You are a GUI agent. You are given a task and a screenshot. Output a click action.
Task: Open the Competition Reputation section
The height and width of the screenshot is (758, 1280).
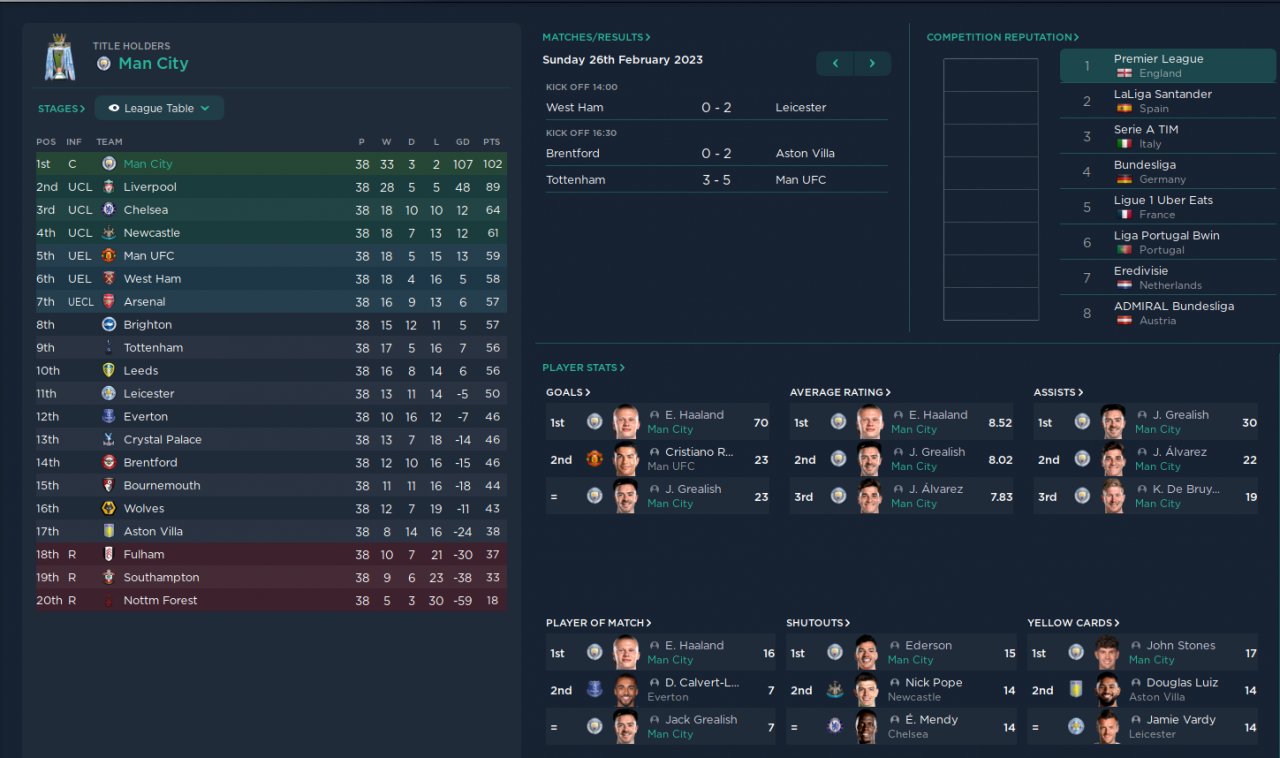click(x=1003, y=37)
